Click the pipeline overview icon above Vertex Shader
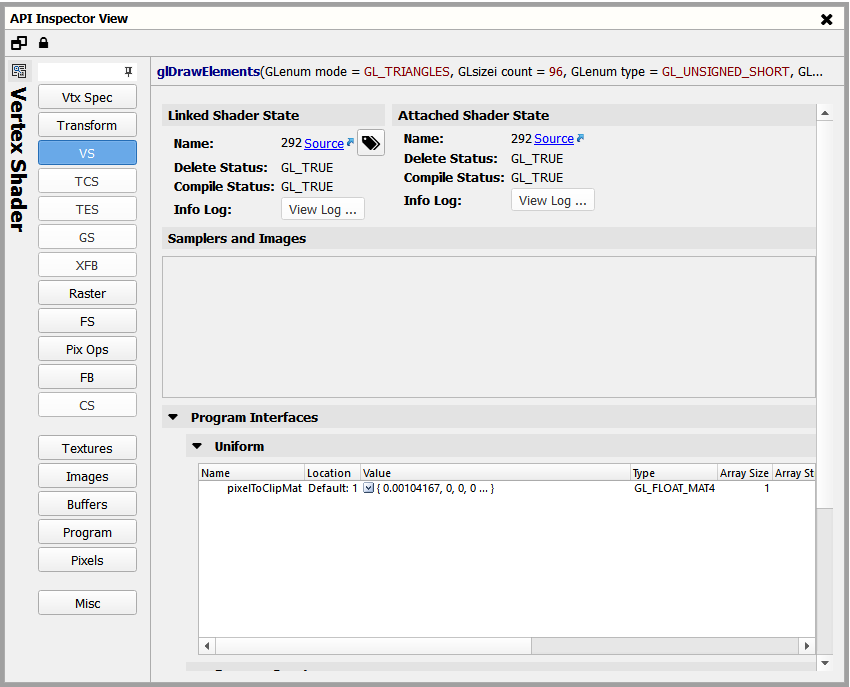 19,71
